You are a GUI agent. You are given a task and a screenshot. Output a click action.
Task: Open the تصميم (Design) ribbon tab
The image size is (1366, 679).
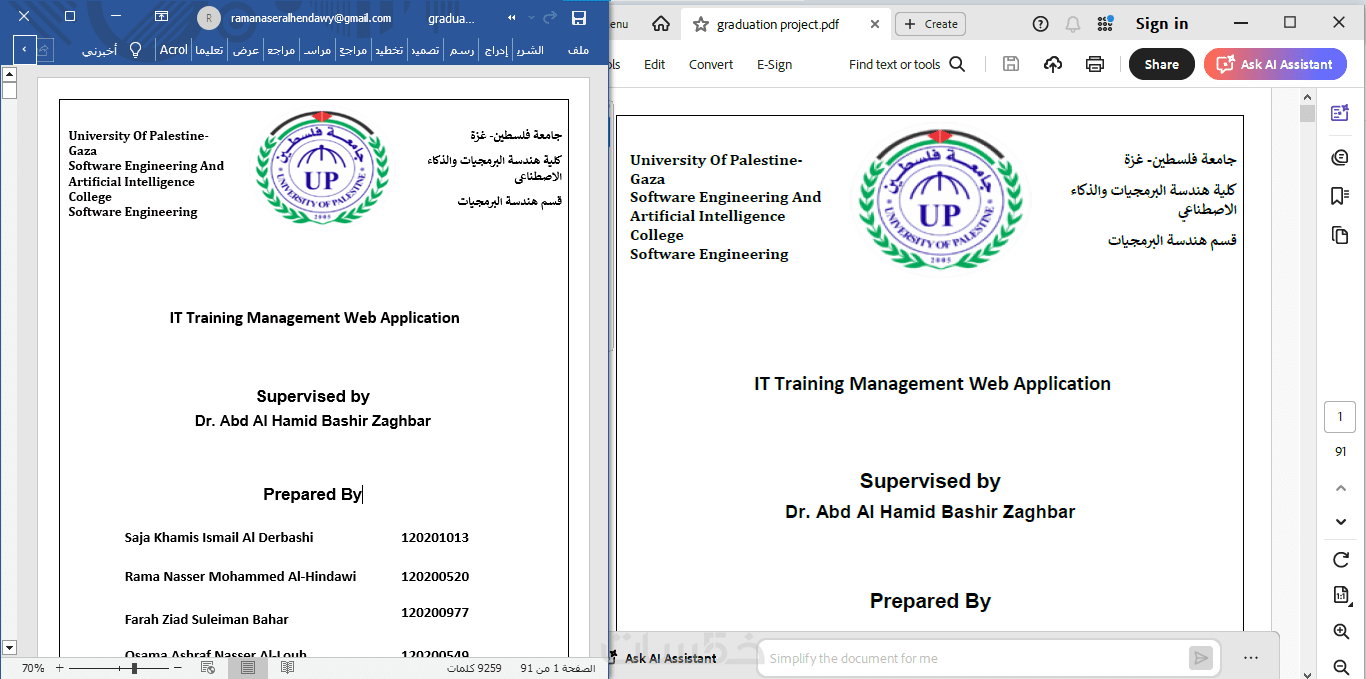click(x=426, y=50)
